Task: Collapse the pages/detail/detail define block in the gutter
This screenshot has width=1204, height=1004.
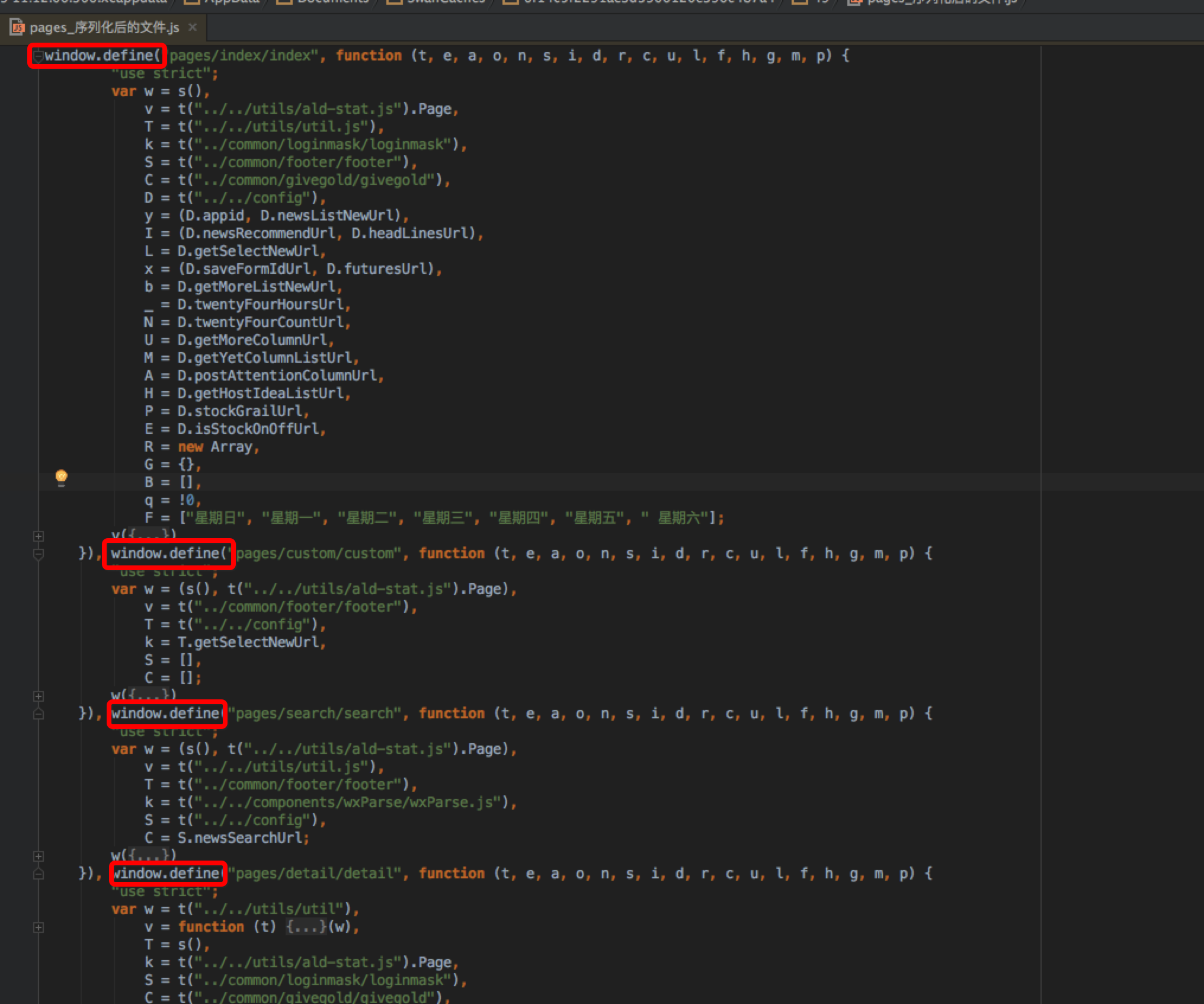Action: click(39, 874)
